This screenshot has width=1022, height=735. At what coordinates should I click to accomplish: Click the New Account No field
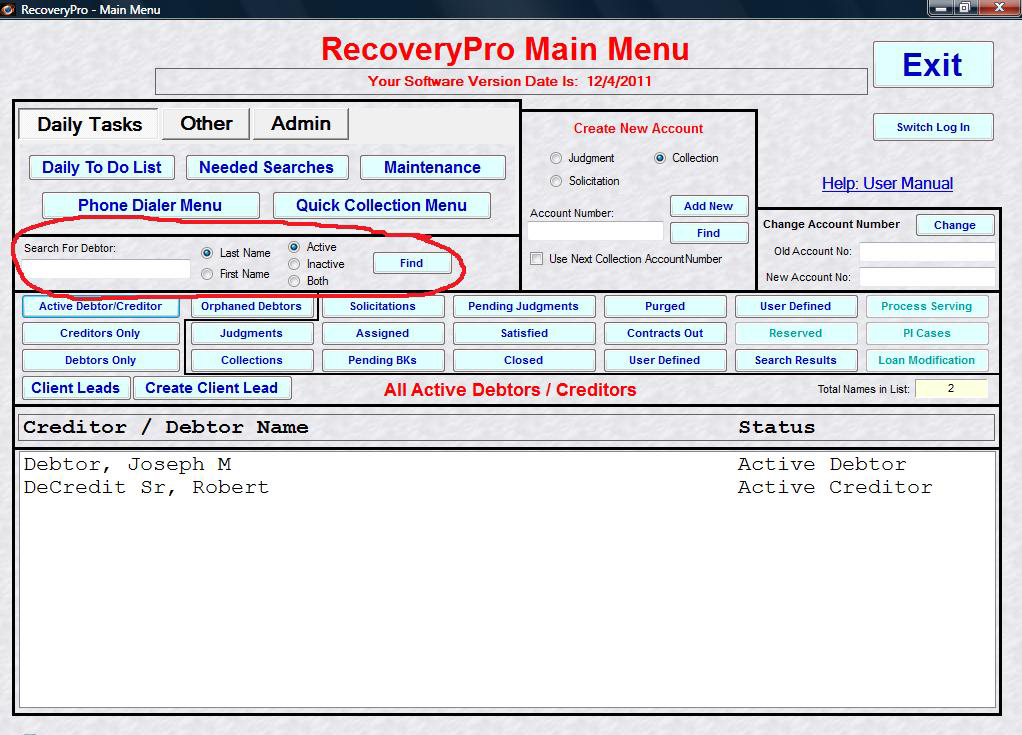point(927,277)
